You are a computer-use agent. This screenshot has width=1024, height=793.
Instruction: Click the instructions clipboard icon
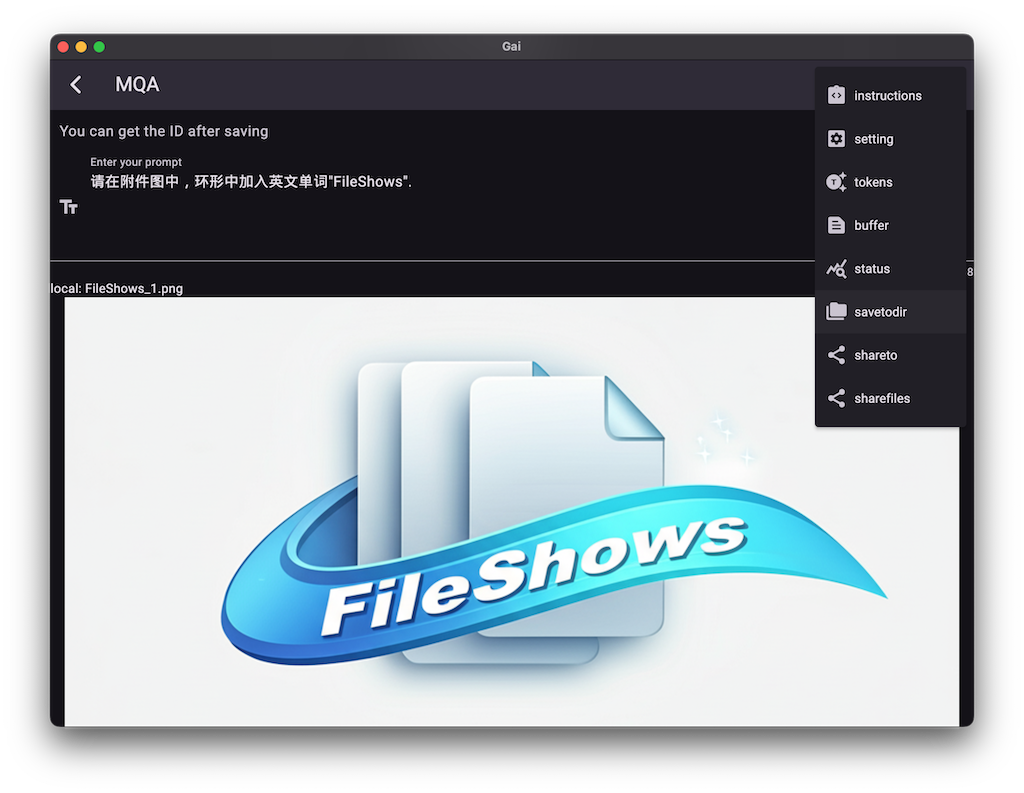click(x=836, y=95)
